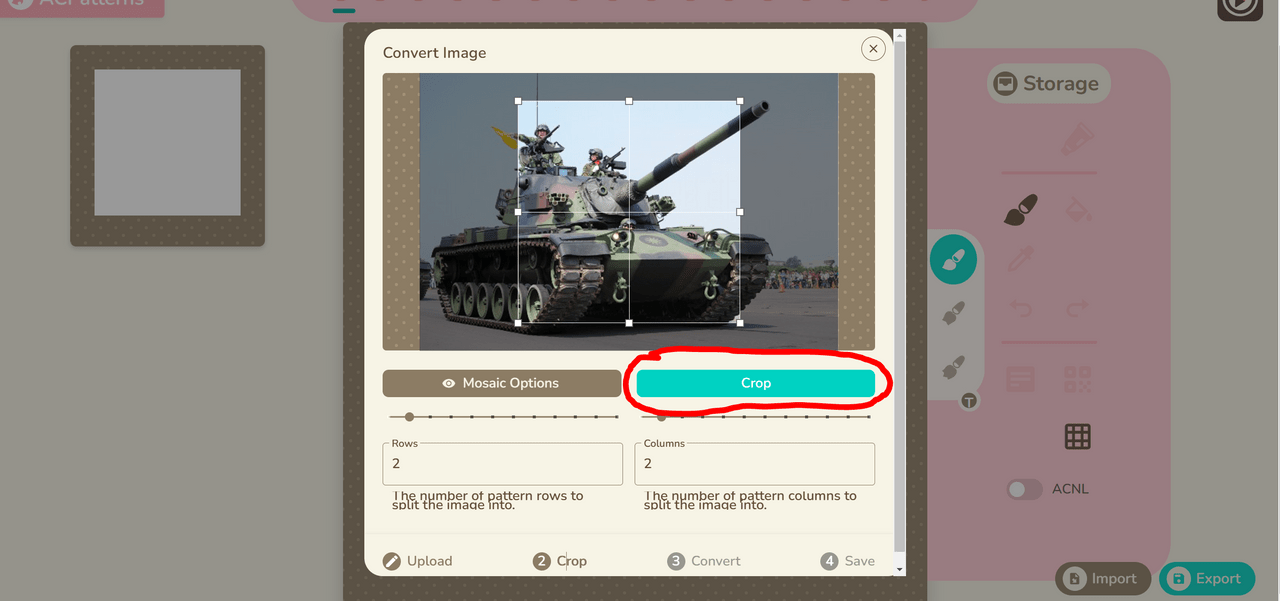The height and width of the screenshot is (601, 1280).
Task: Toggle the grid overlay icon
Action: pyautogui.click(x=1077, y=436)
